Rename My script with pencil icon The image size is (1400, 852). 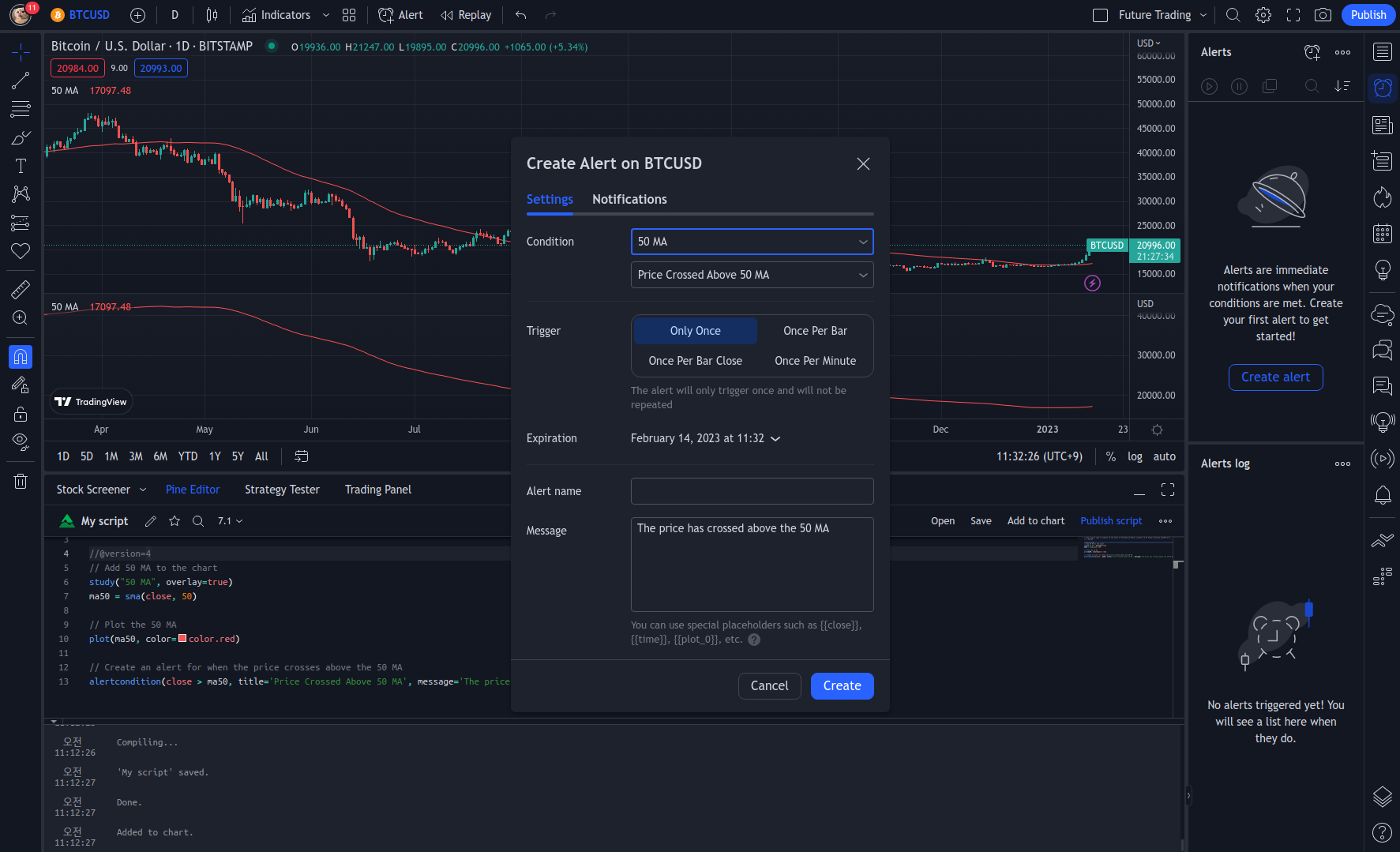click(151, 521)
